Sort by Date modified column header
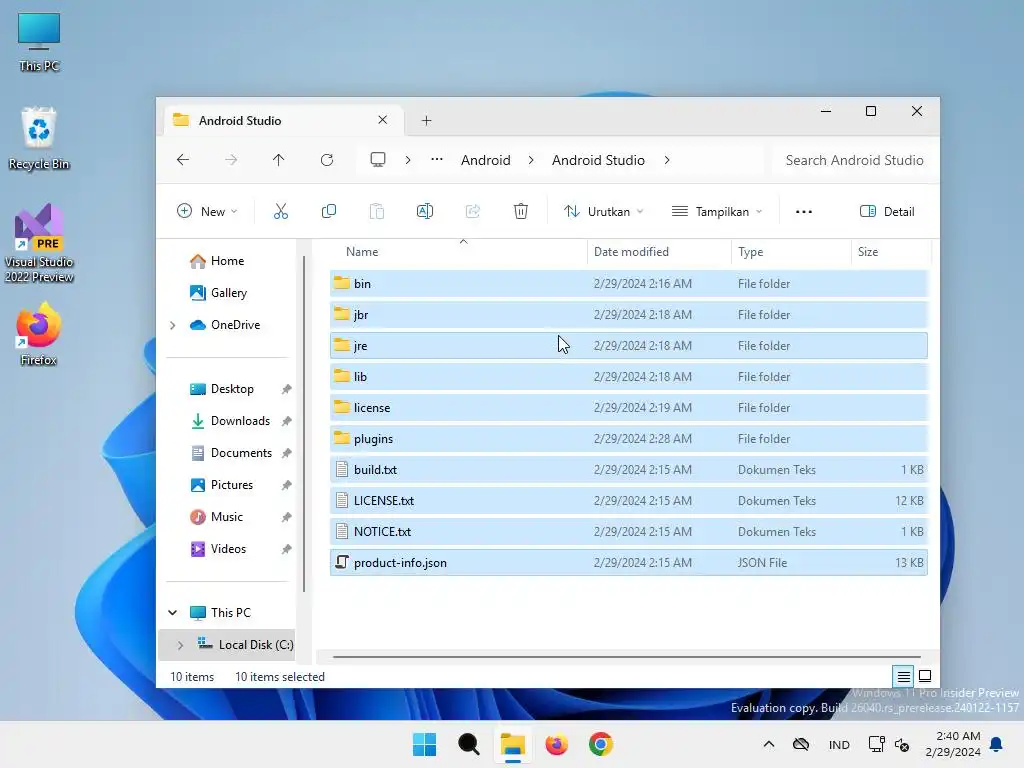This screenshot has width=1024, height=768. (659, 252)
